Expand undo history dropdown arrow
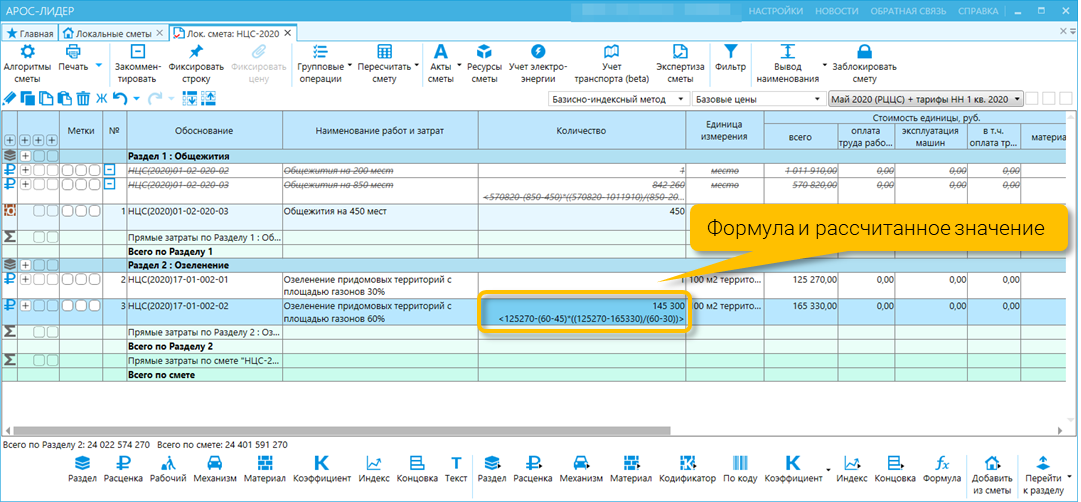Image resolution: width=1081 pixels, height=502 pixels. (x=137, y=99)
